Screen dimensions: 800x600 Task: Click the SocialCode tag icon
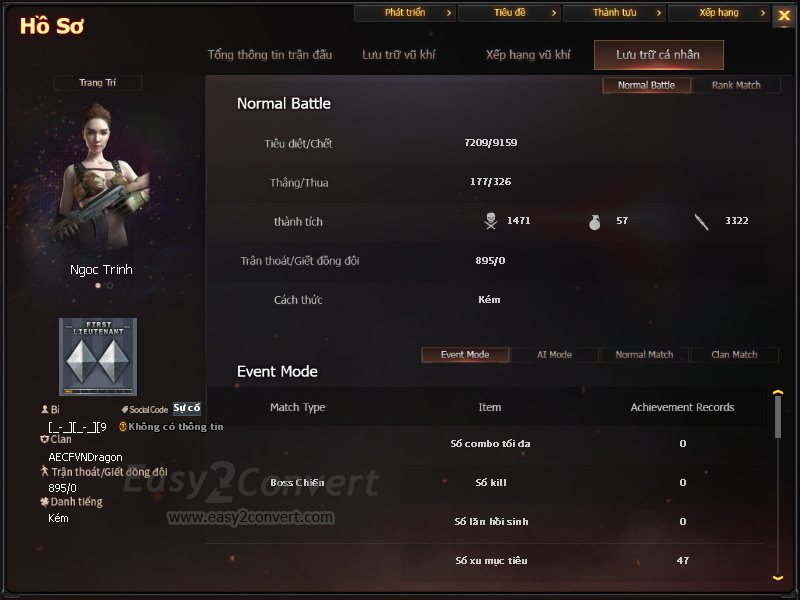point(124,409)
